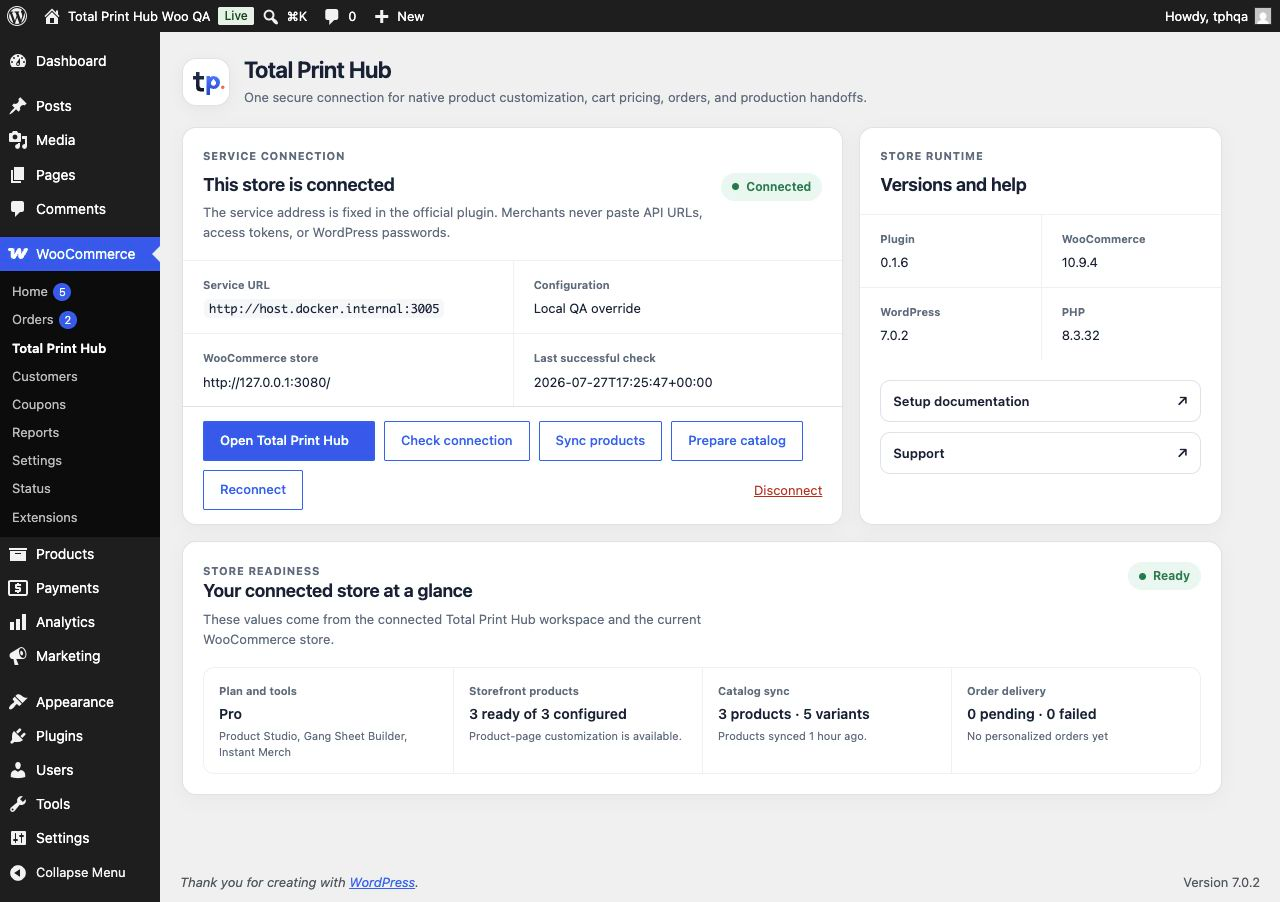
Task: Click the Pages icon in sidebar
Action: pos(18,175)
